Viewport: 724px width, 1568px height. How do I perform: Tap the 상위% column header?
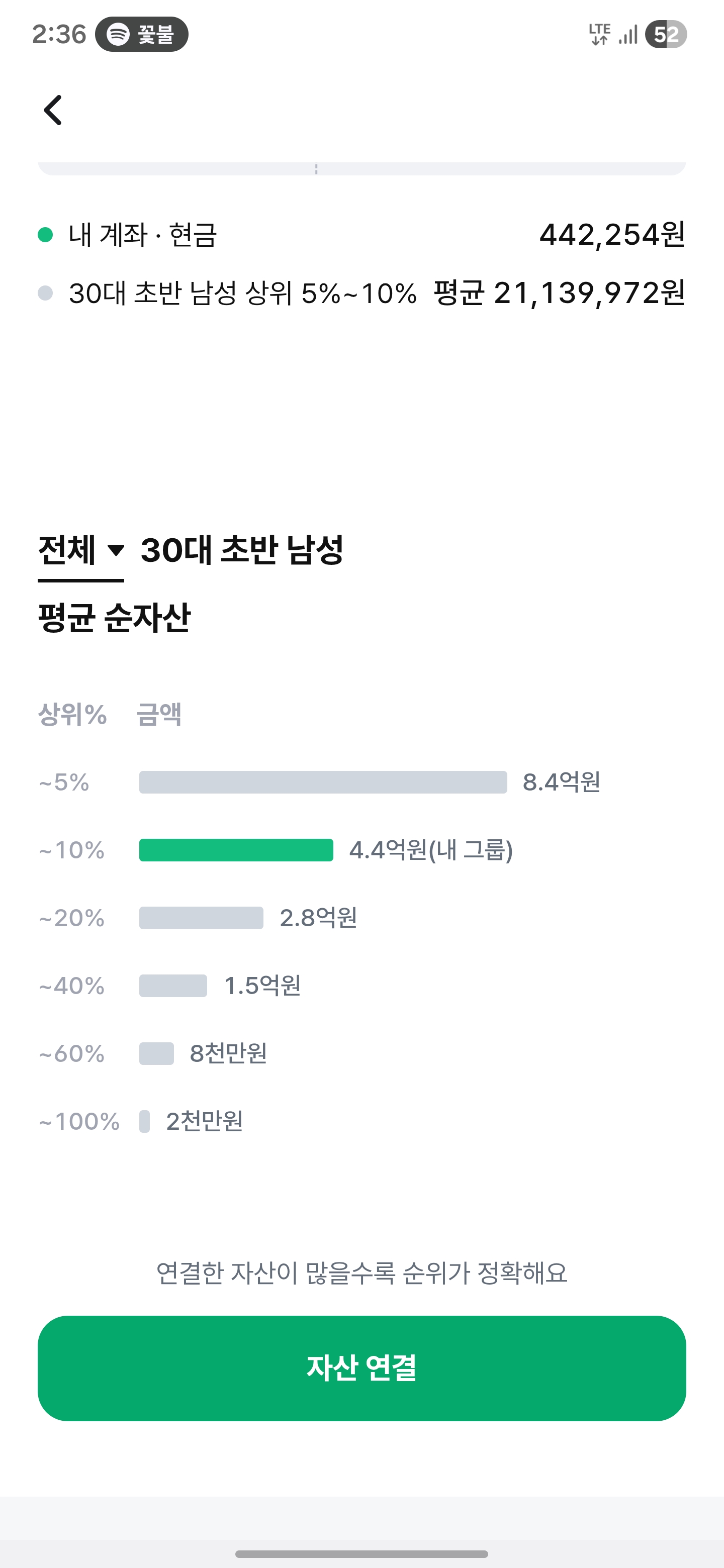click(x=72, y=715)
